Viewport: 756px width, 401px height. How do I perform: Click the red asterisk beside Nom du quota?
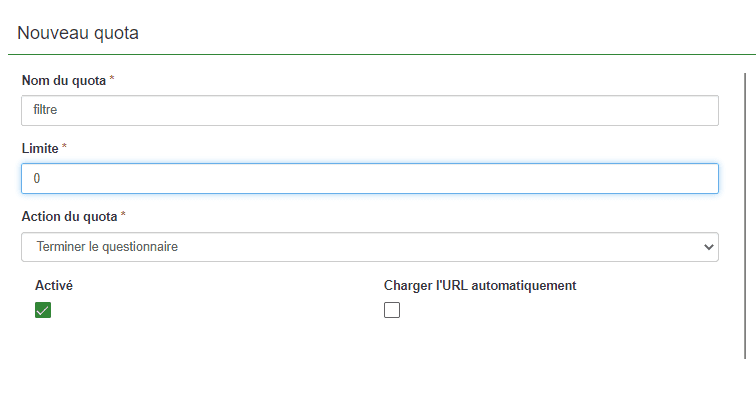coord(112,79)
